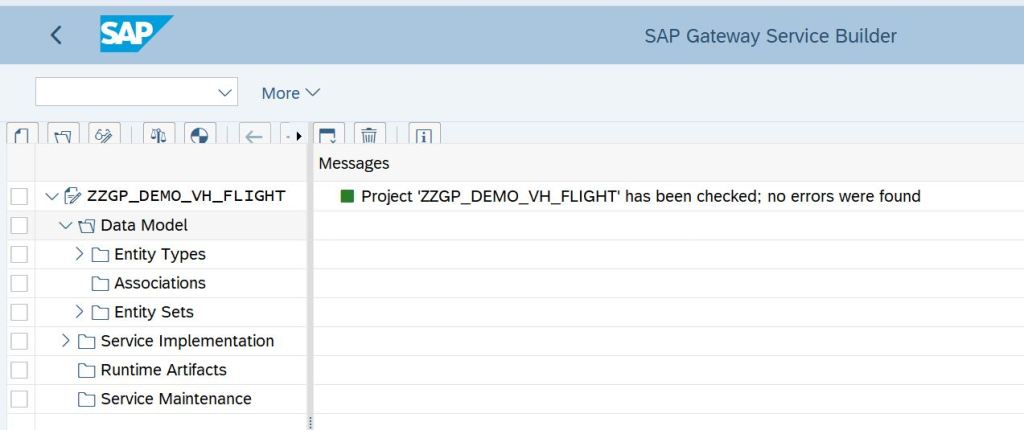Click the Generate Runtime Objects circle icon
This screenshot has width=1024, height=430.
[199, 135]
